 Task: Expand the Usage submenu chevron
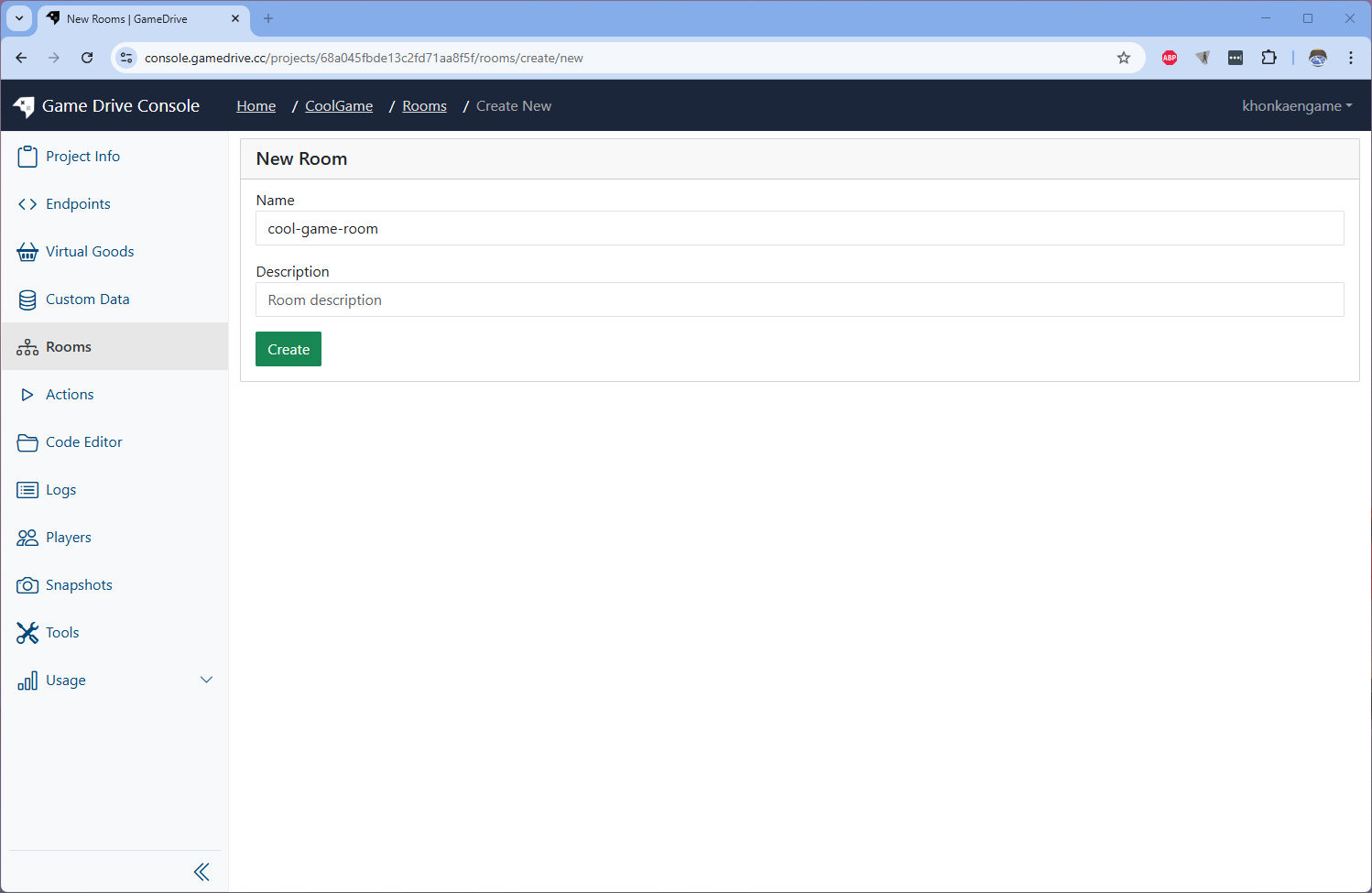206,680
